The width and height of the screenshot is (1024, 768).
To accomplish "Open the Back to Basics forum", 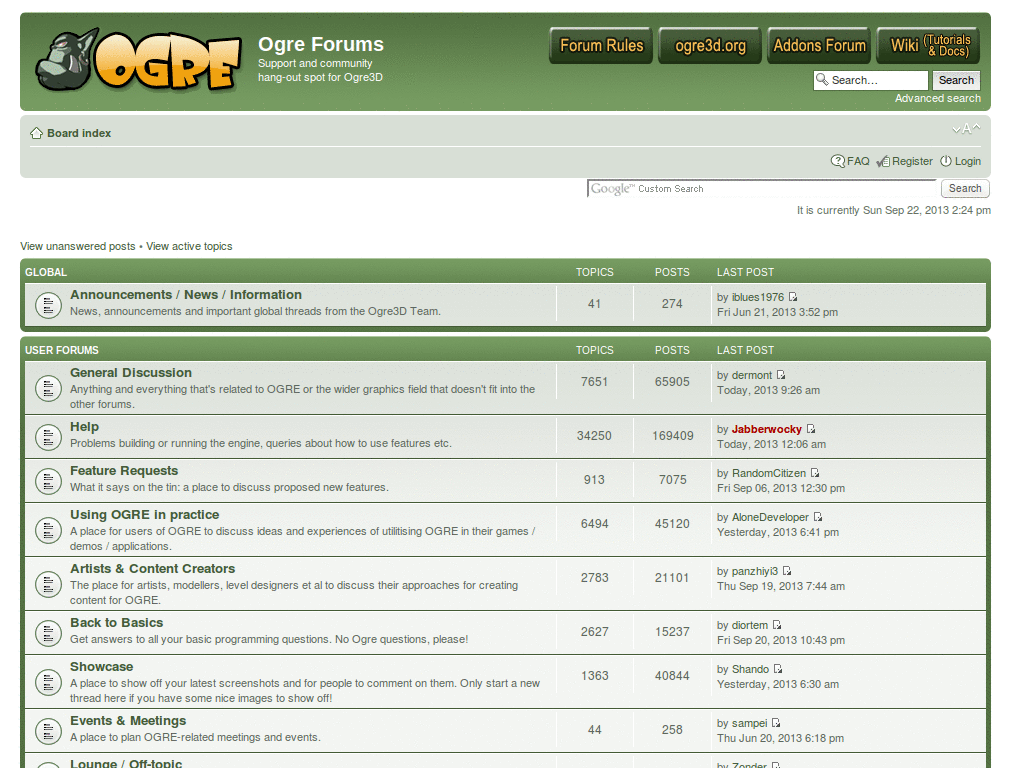I will (117, 623).
